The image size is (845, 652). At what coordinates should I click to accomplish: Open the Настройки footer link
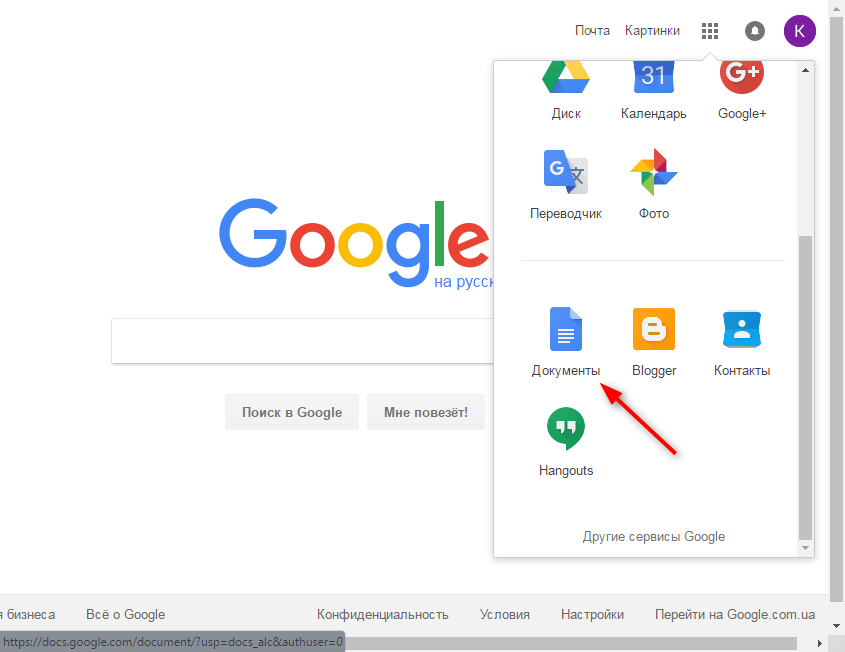[592, 614]
